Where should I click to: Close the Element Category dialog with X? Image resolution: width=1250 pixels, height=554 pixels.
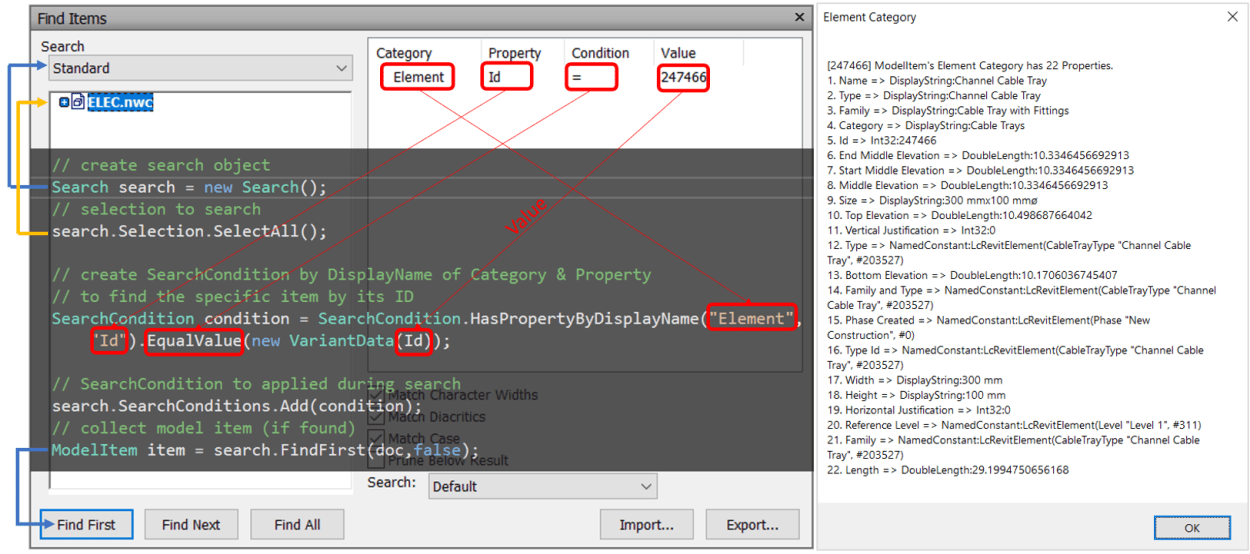[1232, 17]
